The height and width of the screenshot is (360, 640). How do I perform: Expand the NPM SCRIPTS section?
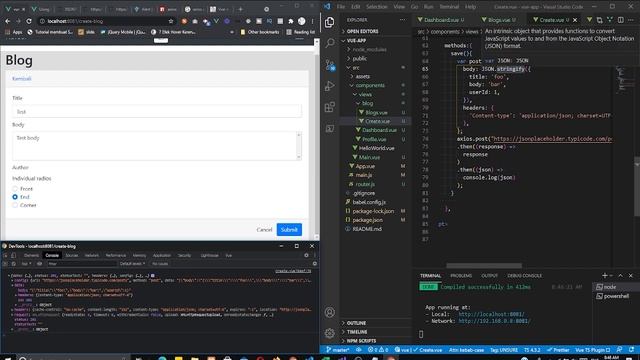[x=376, y=341]
